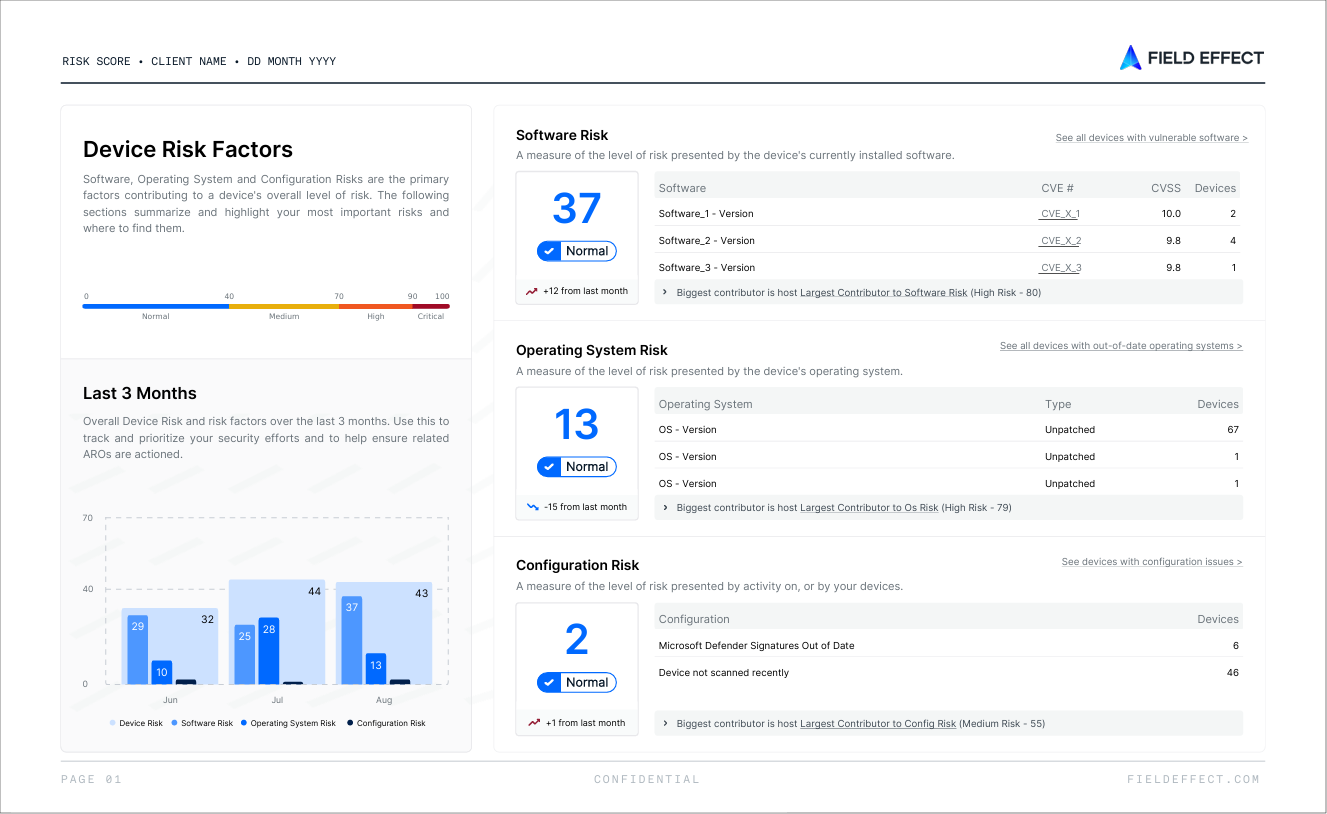Click the Operating System column header
The image size is (1327, 814).
click(705, 404)
